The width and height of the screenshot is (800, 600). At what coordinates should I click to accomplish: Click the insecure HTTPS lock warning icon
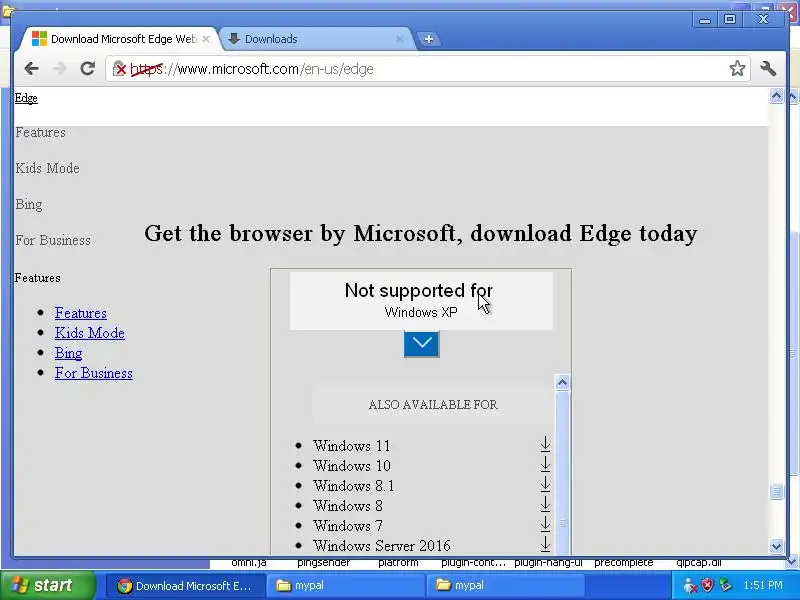pos(119,69)
